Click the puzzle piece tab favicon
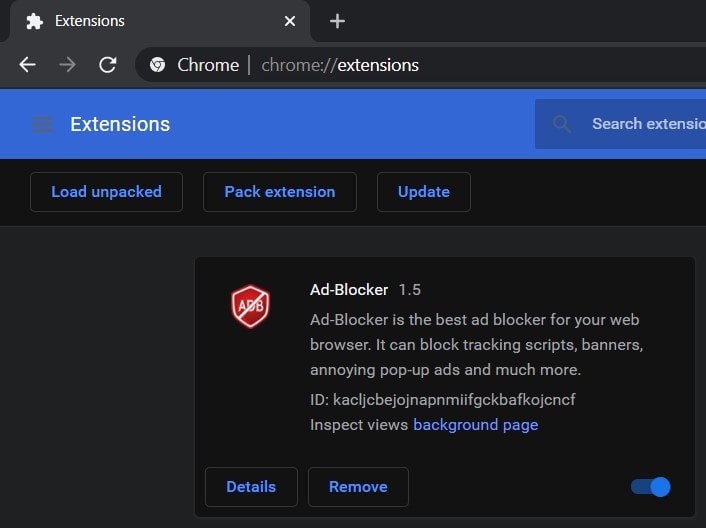This screenshot has width=706, height=528. [x=35, y=21]
